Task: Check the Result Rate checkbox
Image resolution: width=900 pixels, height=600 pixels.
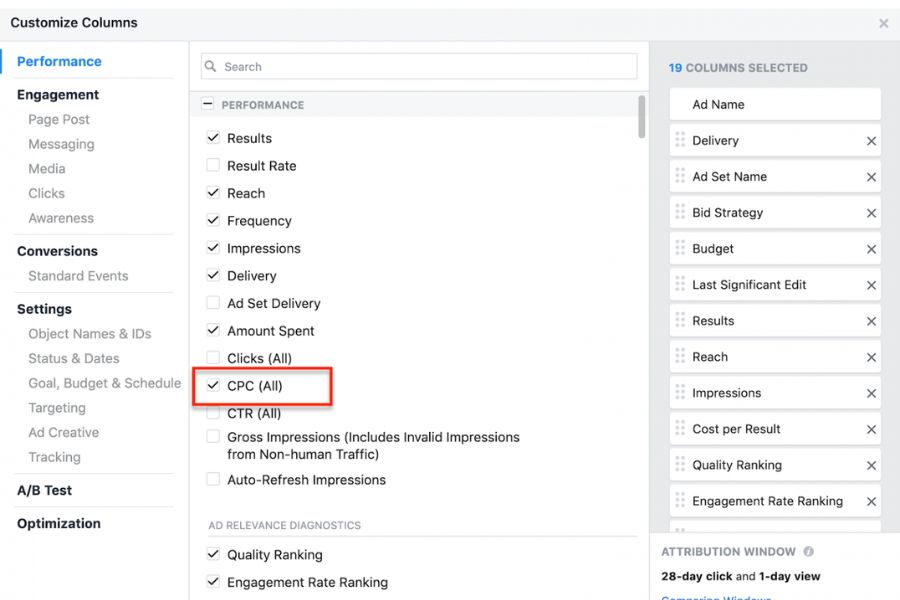Action: (213, 165)
